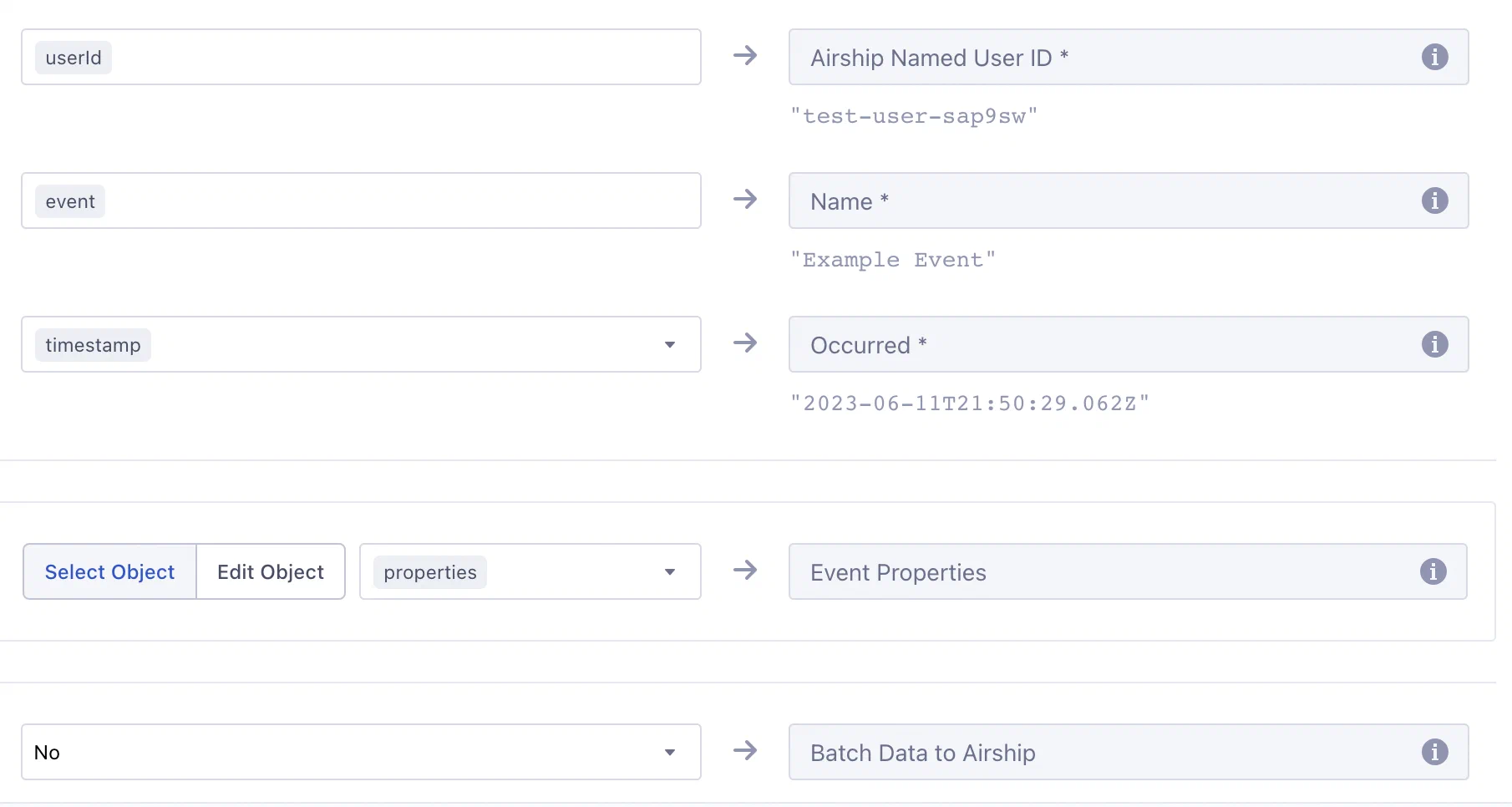
Task: Click the event source input field
Action: (x=401, y=200)
